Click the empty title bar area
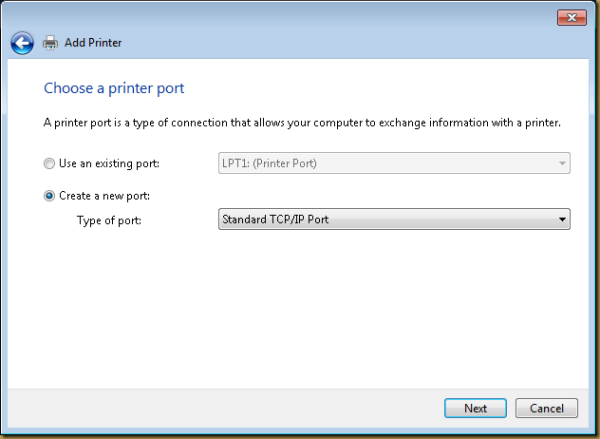This screenshot has width=600, height=439. [x=300, y=17]
